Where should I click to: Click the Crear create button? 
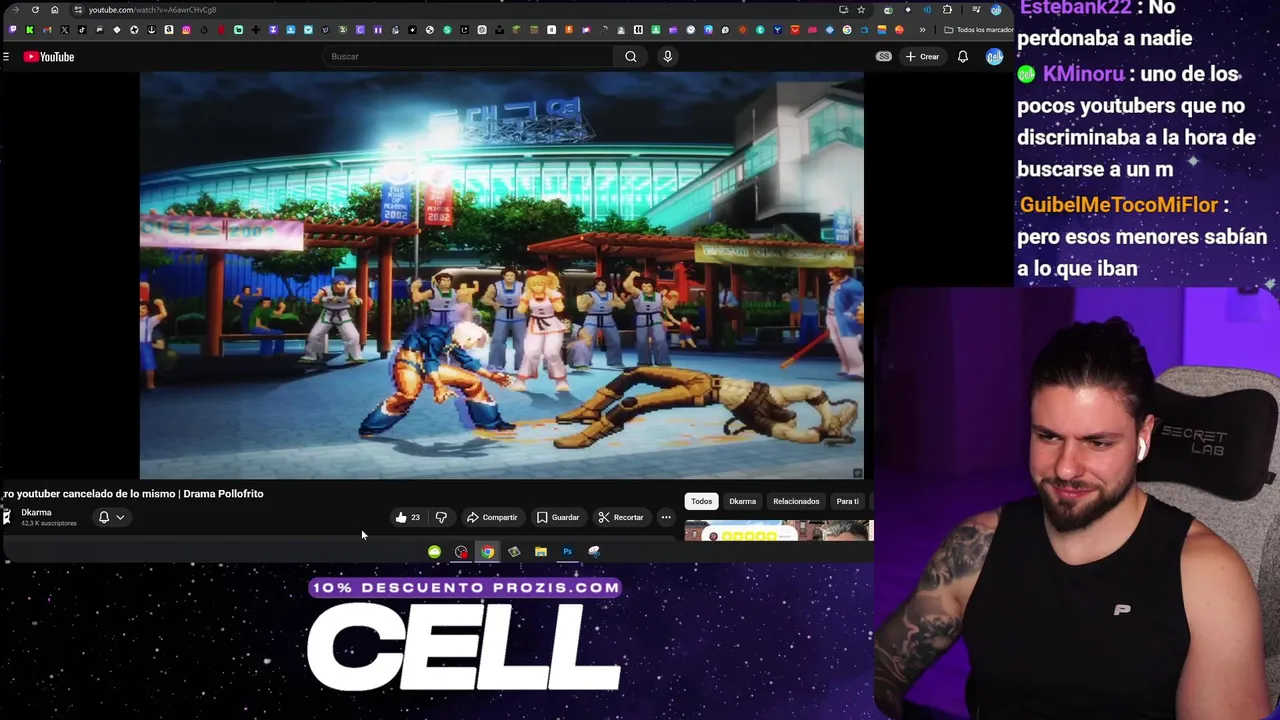(922, 57)
